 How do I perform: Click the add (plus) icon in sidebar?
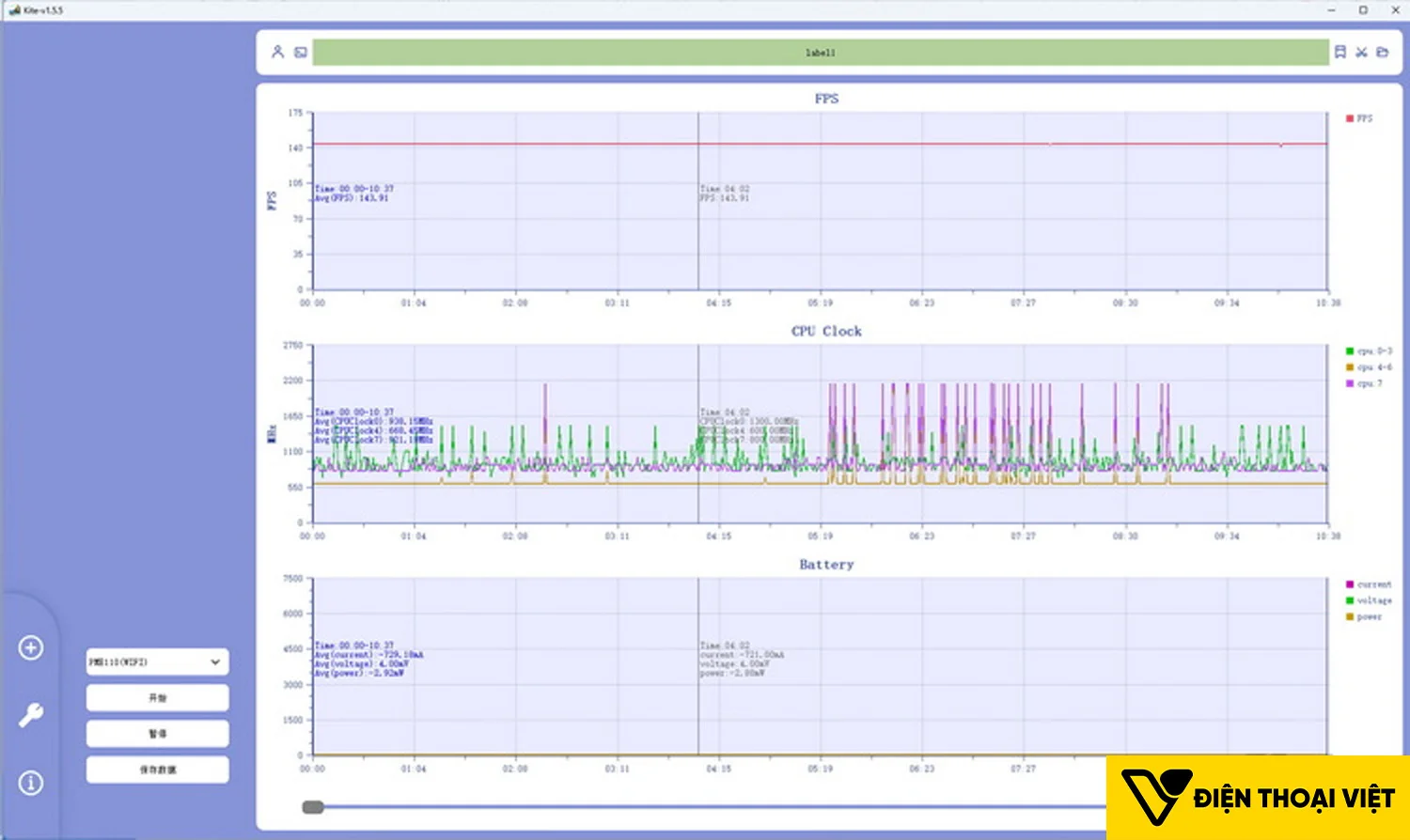(x=31, y=647)
